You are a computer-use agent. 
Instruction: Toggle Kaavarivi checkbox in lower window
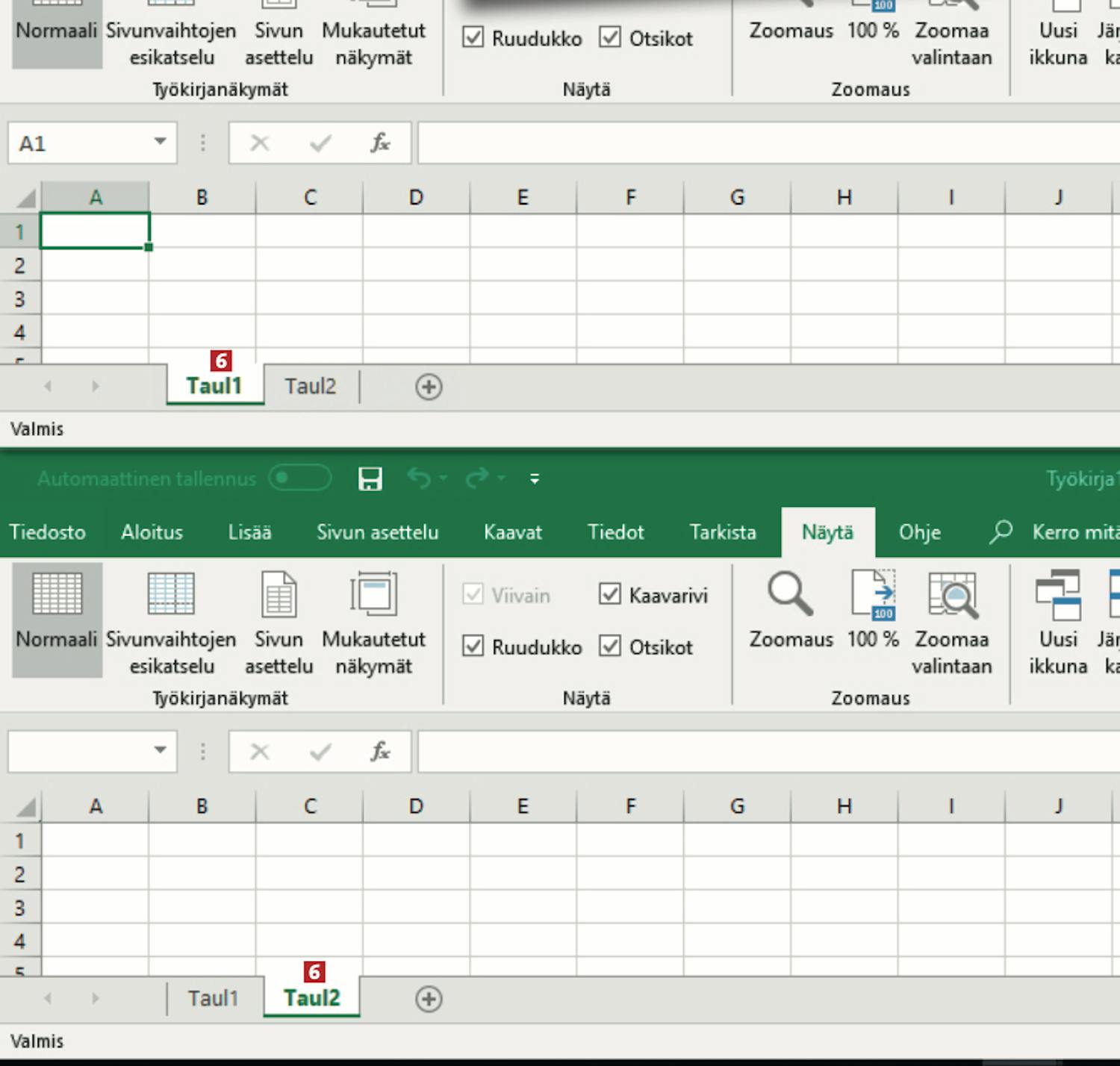610,594
